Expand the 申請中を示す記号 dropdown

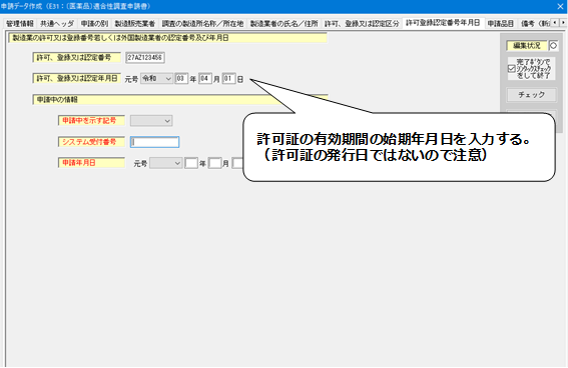tap(151, 121)
